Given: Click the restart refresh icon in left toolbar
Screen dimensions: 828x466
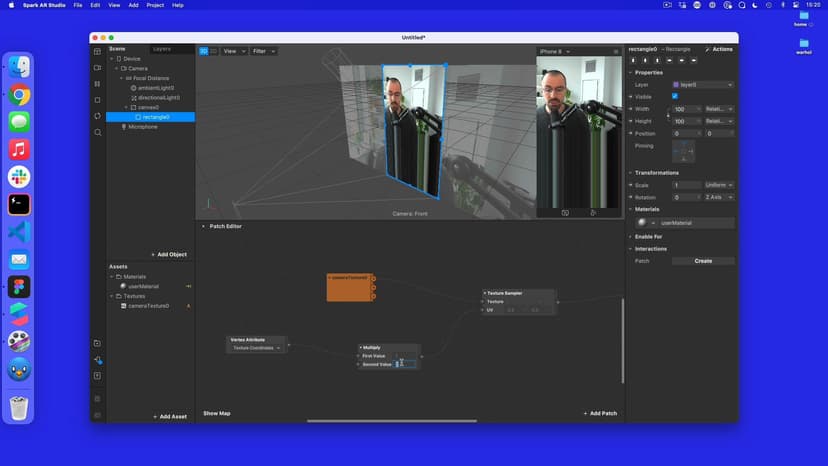Looking at the screenshot, I should click(97, 116).
